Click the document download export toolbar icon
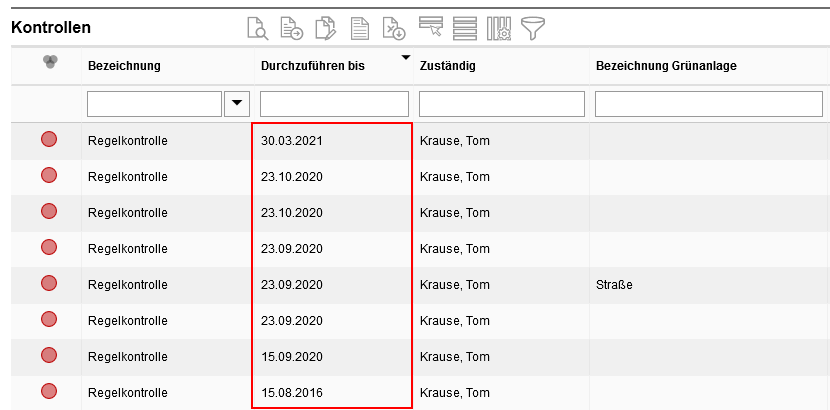The height and width of the screenshot is (410, 830). [394, 29]
